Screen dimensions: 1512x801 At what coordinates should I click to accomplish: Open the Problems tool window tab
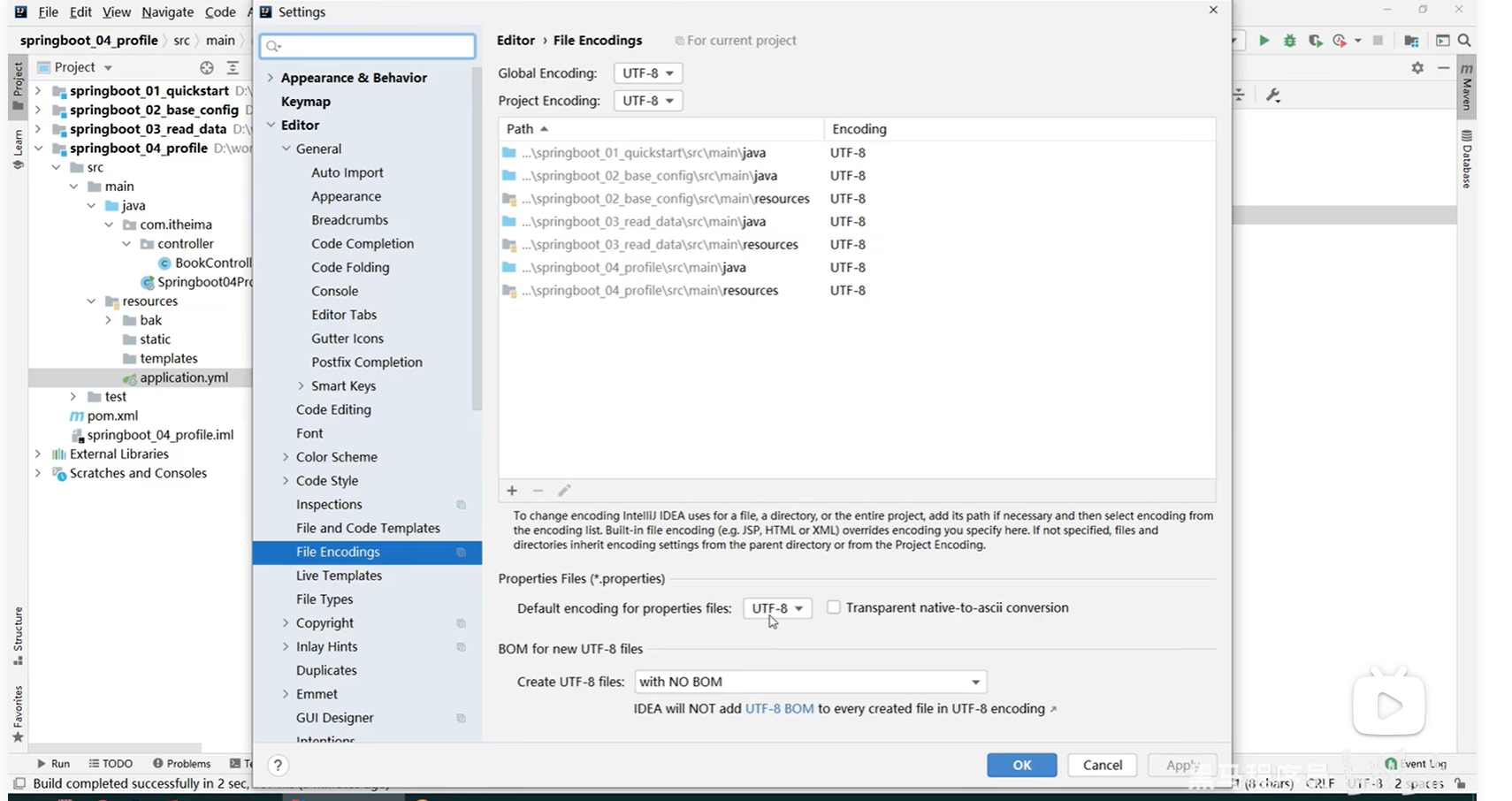click(x=181, y=764)
